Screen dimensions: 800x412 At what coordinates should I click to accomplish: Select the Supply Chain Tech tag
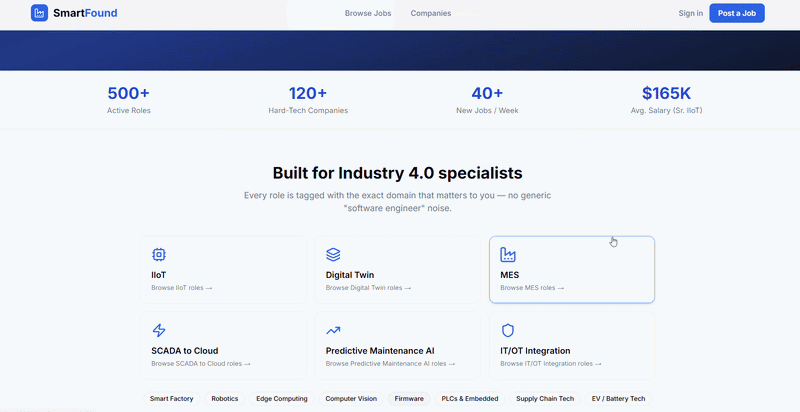click(x=545, y=399)
